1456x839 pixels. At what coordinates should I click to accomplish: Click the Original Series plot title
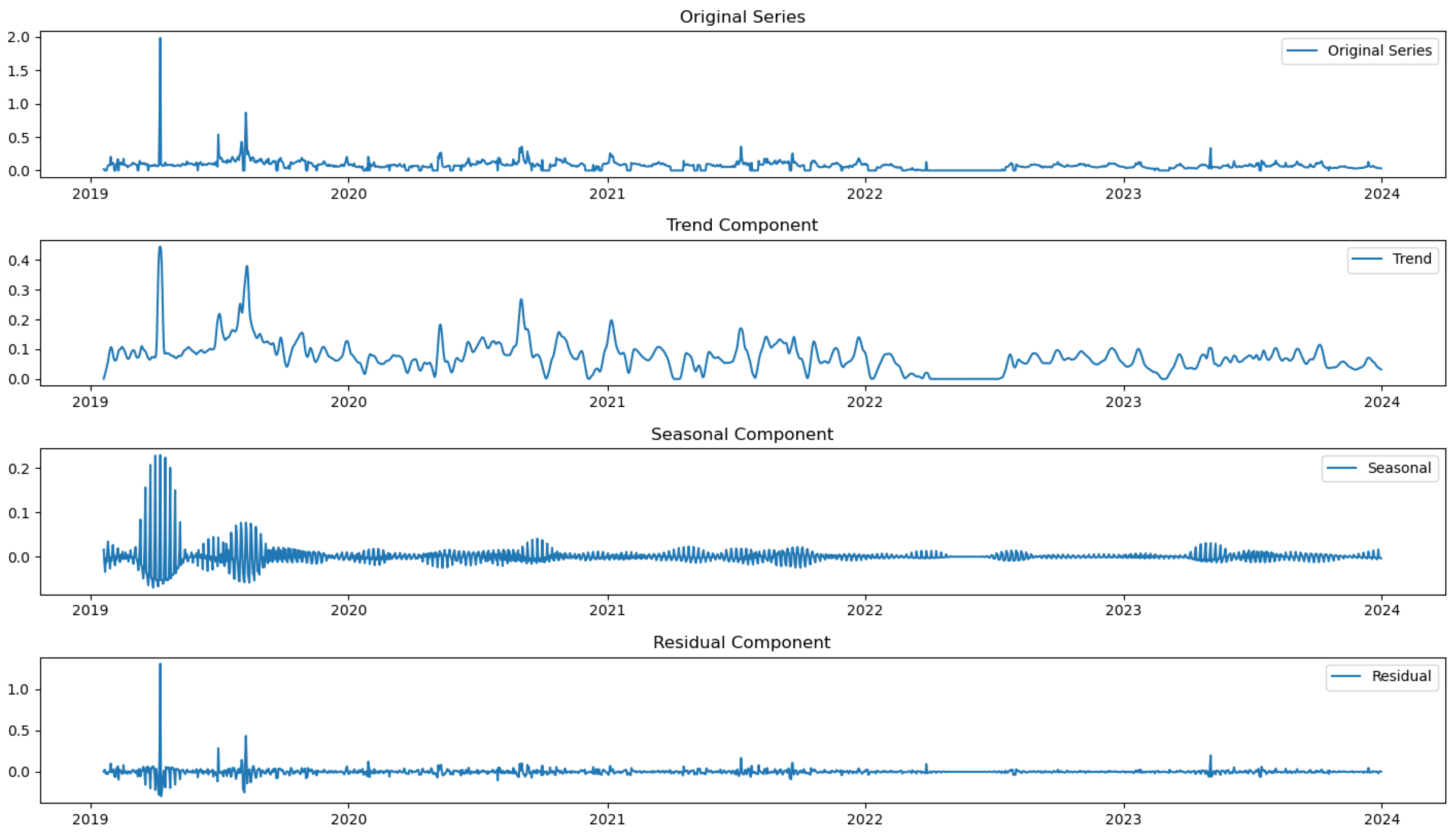(742, 17)
